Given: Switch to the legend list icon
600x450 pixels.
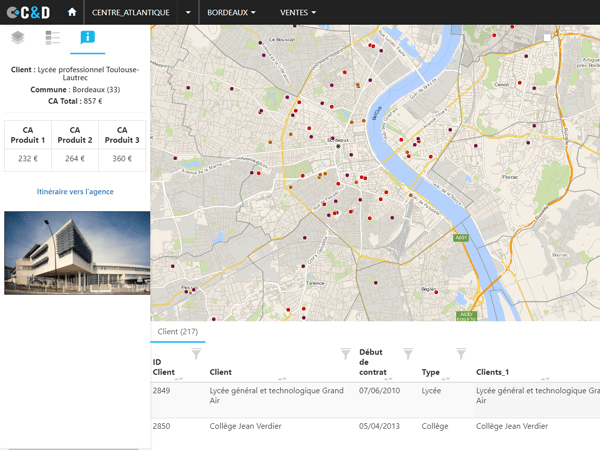Looking at the screenshot, I should 52,38.
